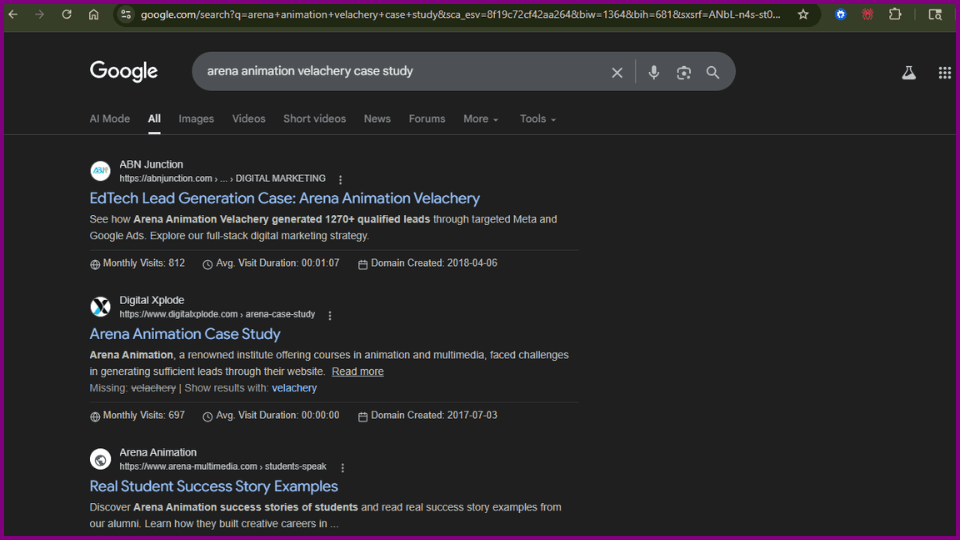Open the browser extensions puzzle icon
This screenshot has width=960, height=540.
tap(895, 15)
